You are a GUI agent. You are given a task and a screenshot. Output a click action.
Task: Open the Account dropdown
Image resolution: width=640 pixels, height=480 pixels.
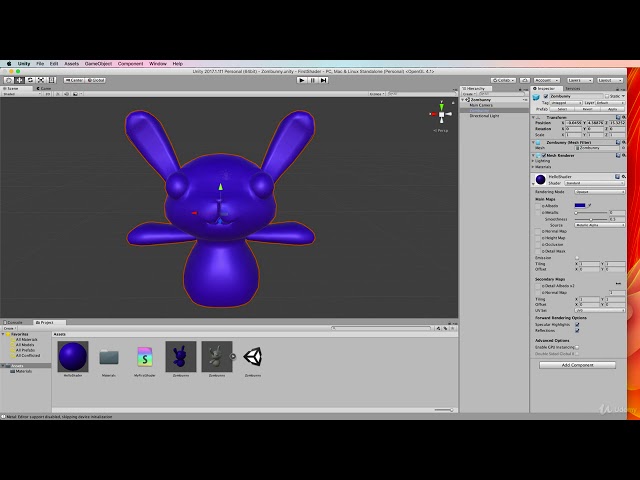coord(547,80)
